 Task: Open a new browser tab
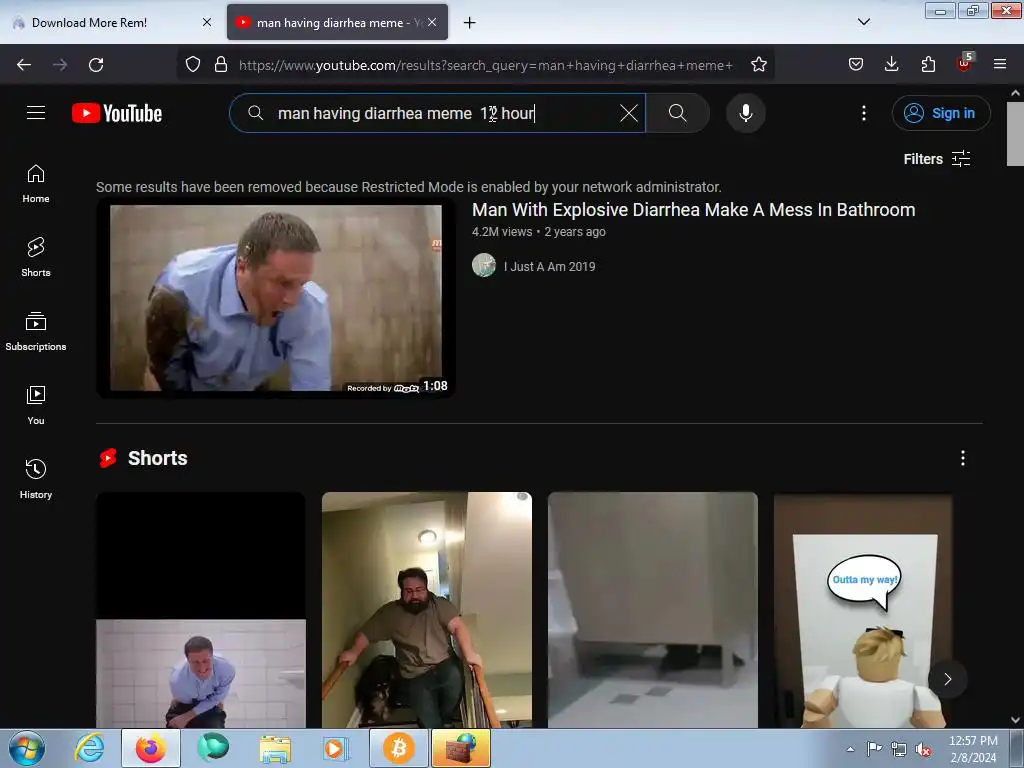tap(470, 23)
